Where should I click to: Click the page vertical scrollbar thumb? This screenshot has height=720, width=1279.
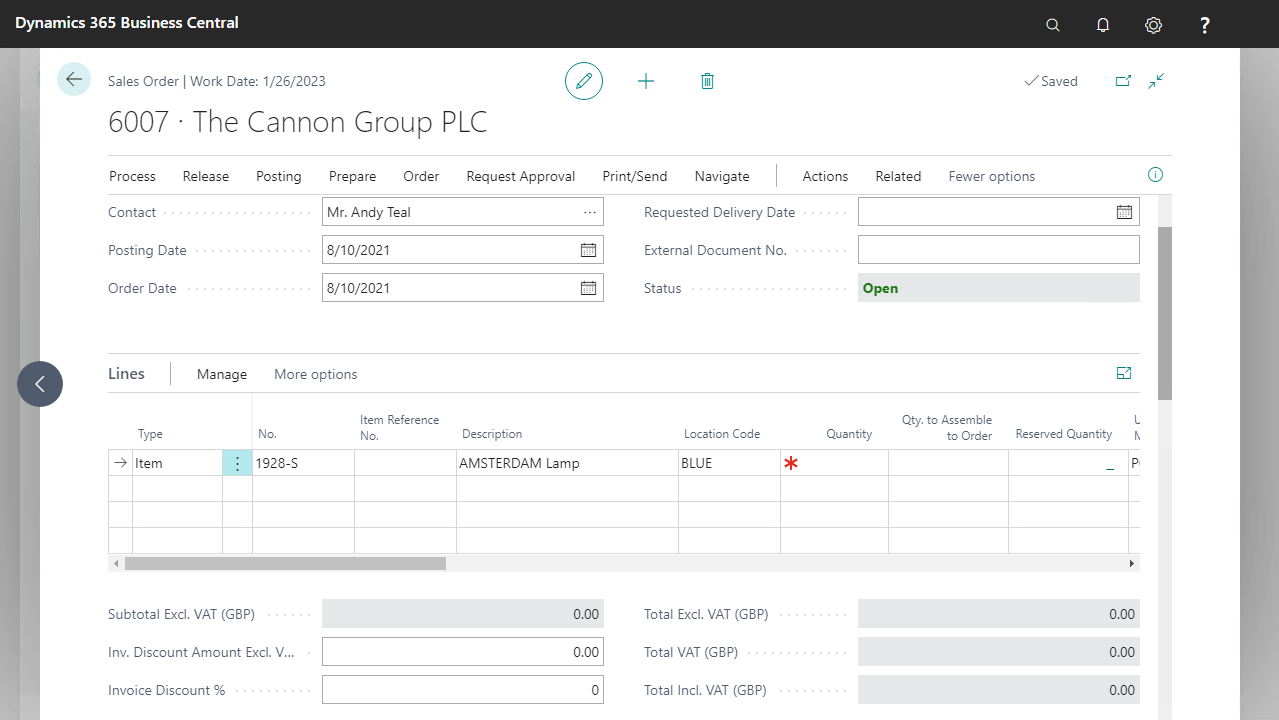(1165, 313)
